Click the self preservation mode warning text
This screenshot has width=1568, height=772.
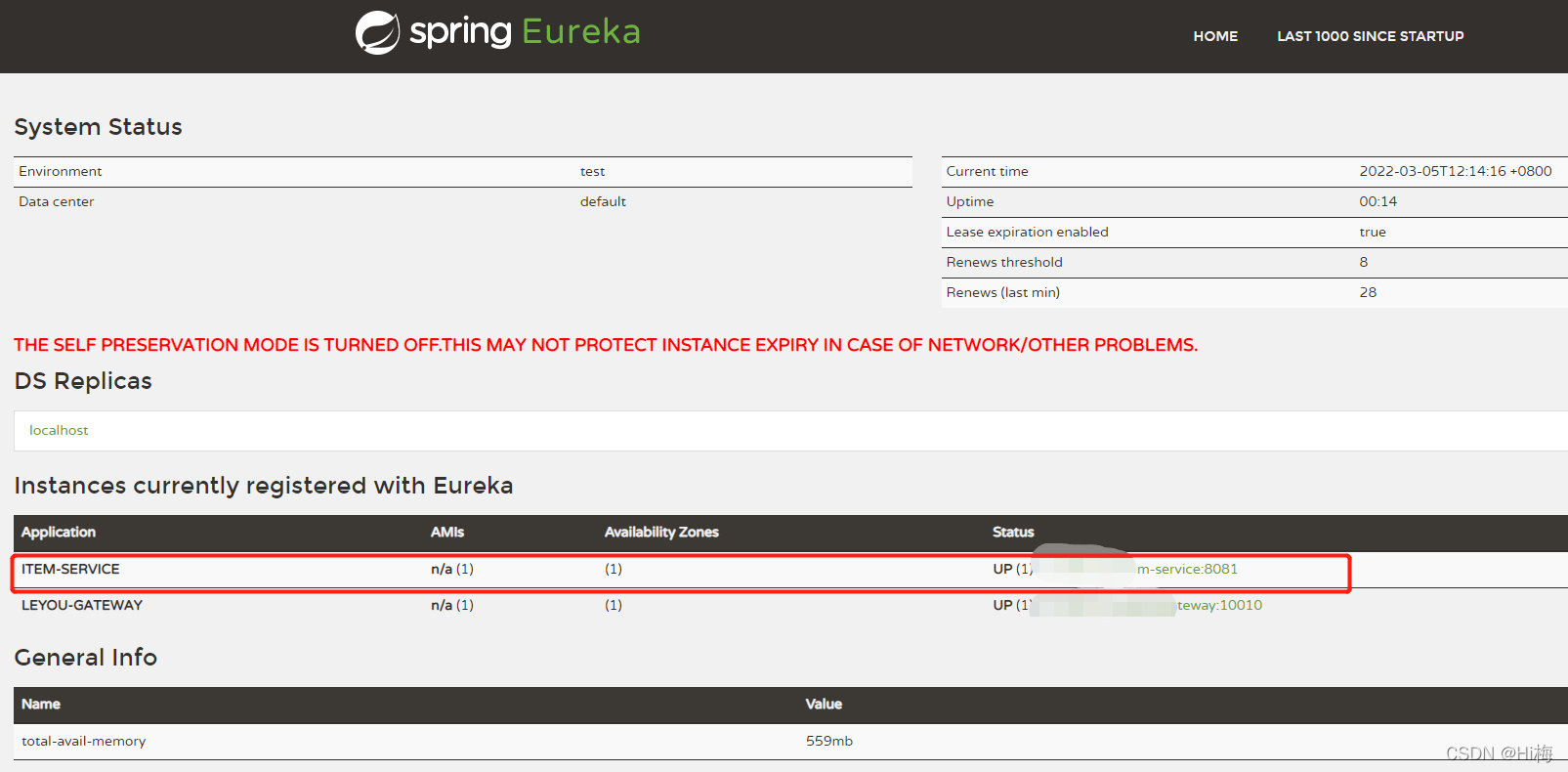tap(606, 345)
